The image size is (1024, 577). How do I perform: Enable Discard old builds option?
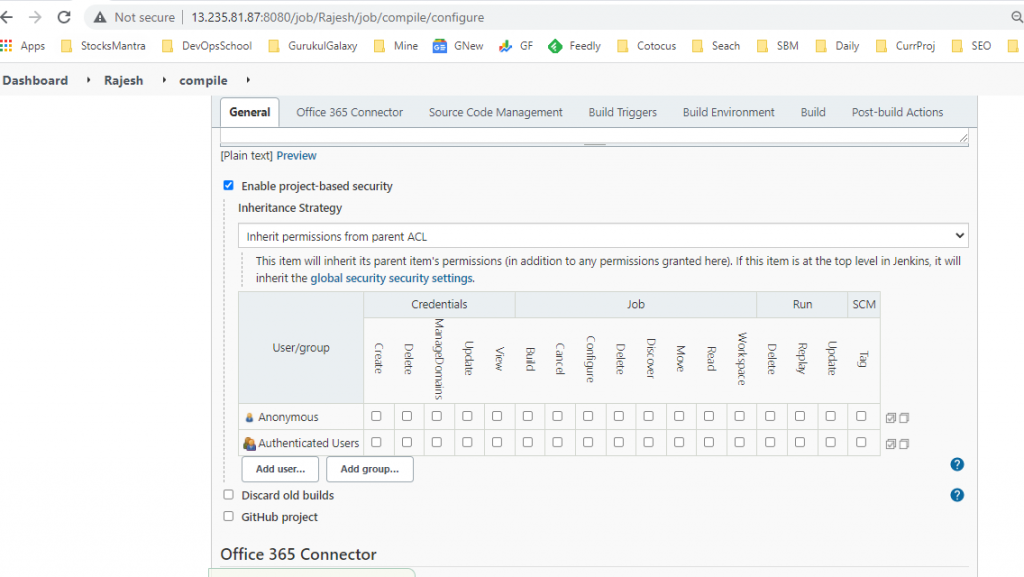point(228,495)
